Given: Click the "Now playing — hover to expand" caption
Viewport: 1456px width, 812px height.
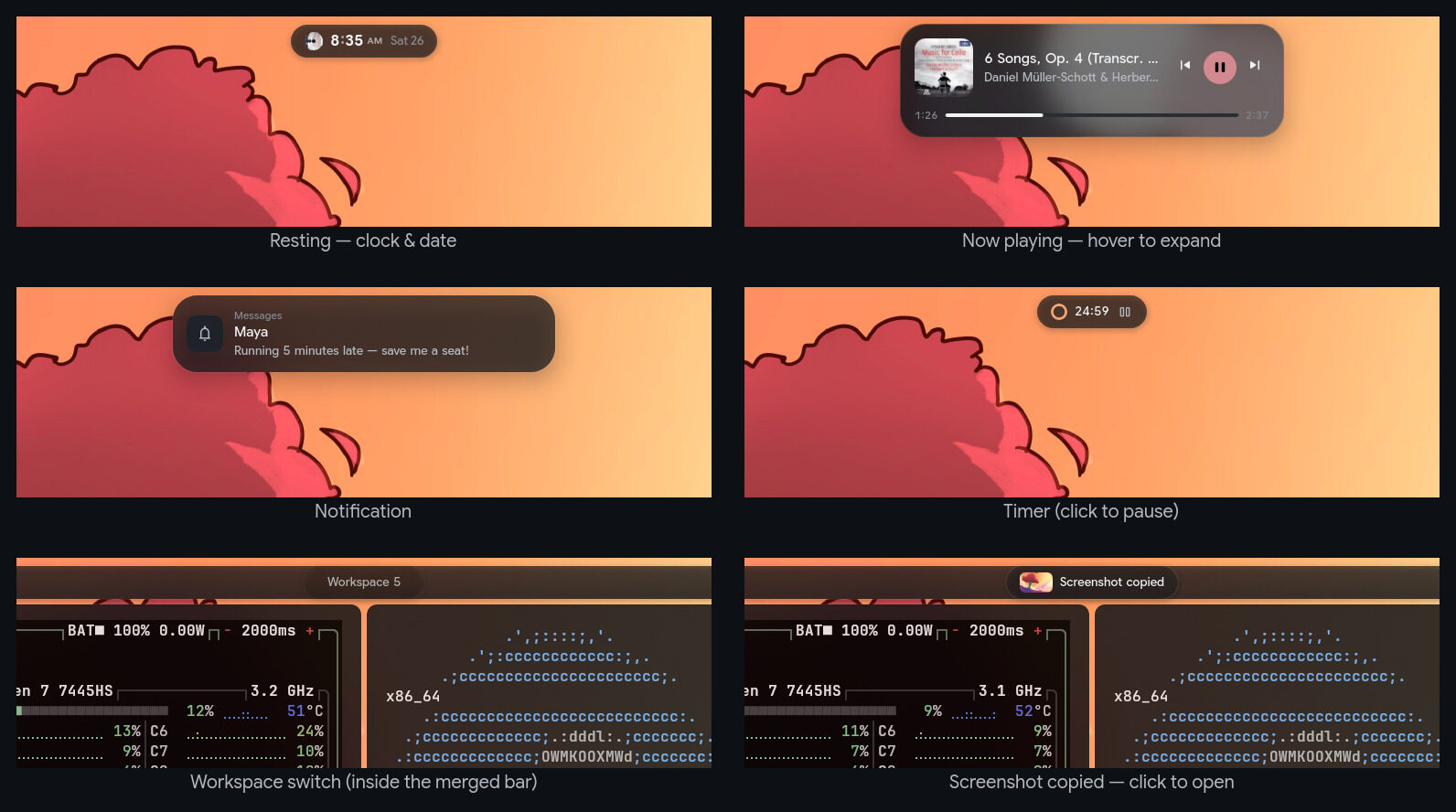Looking at the screenshot, I should (1091, 240).
